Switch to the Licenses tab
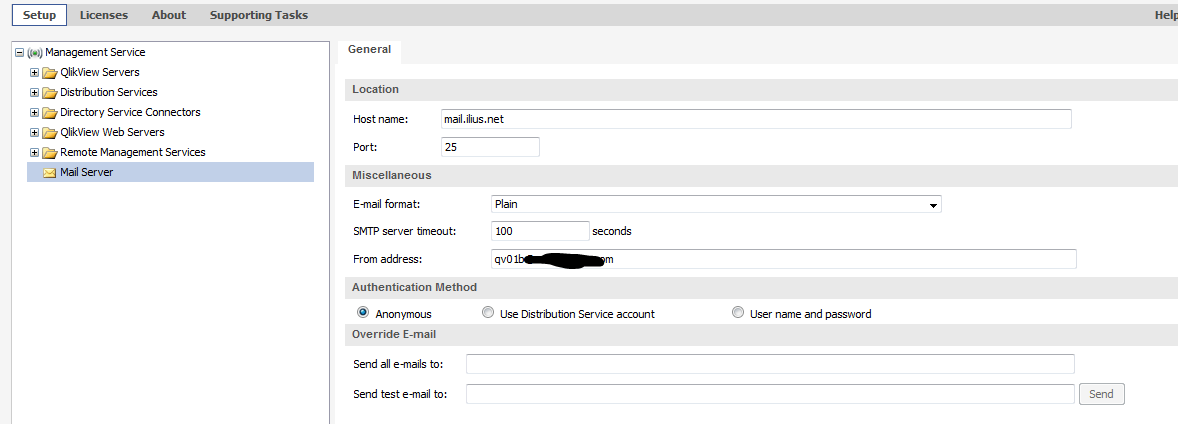Viewport: 1178px width, 424px height. 104,15
